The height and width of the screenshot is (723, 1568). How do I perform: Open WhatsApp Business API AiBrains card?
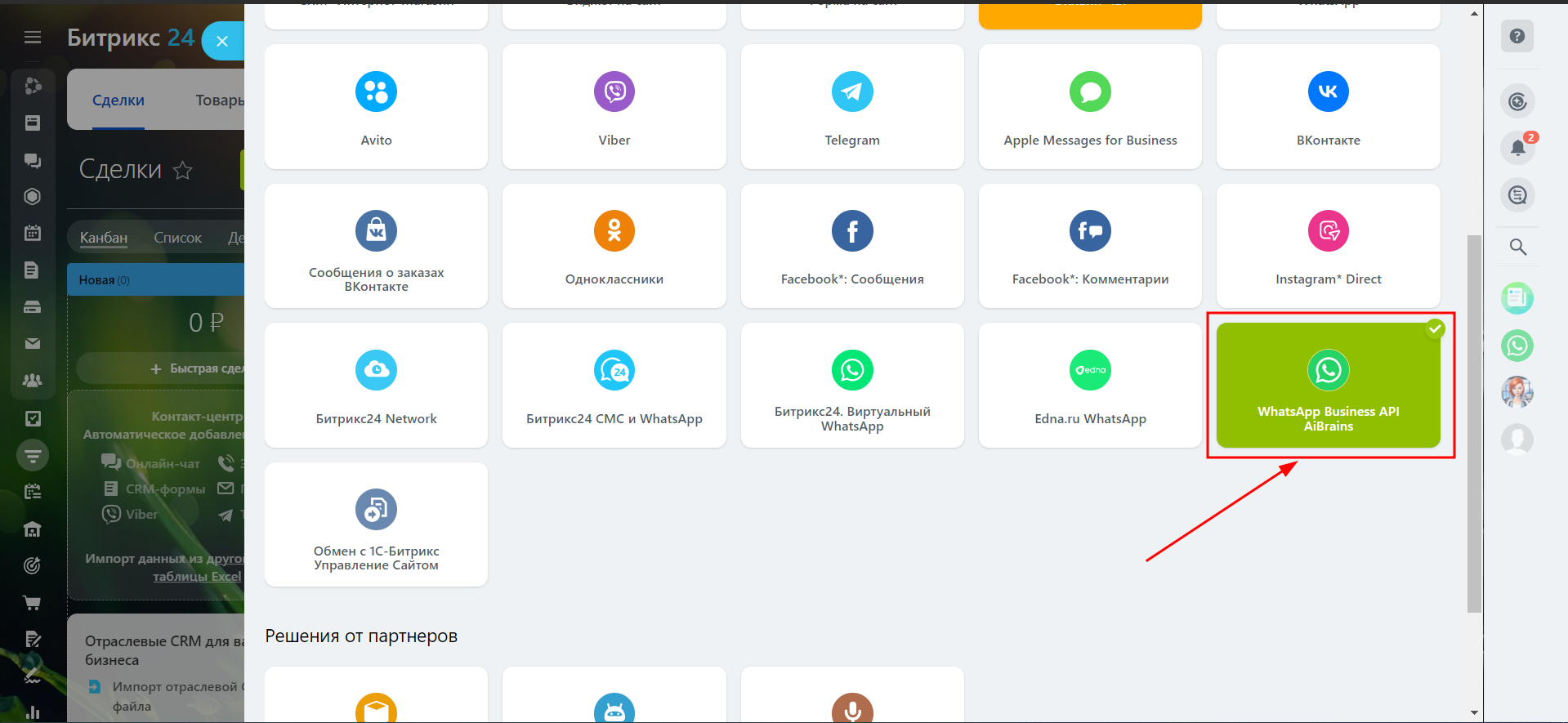click(1329, 385)
